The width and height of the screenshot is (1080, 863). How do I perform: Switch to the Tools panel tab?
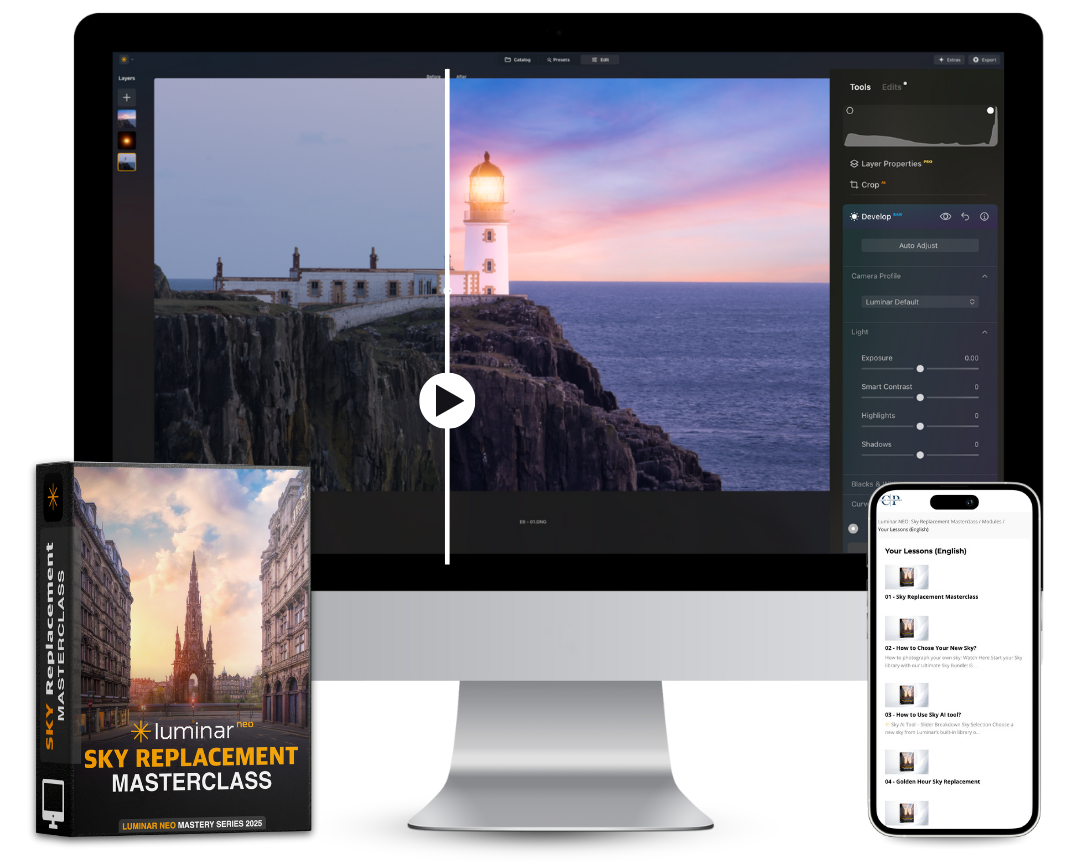tap(860, 87)
